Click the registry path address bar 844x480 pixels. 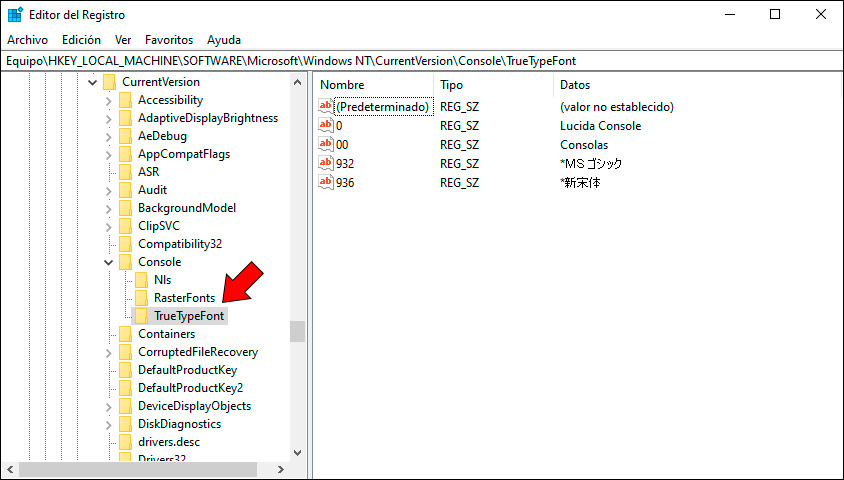tap(422, 61)
